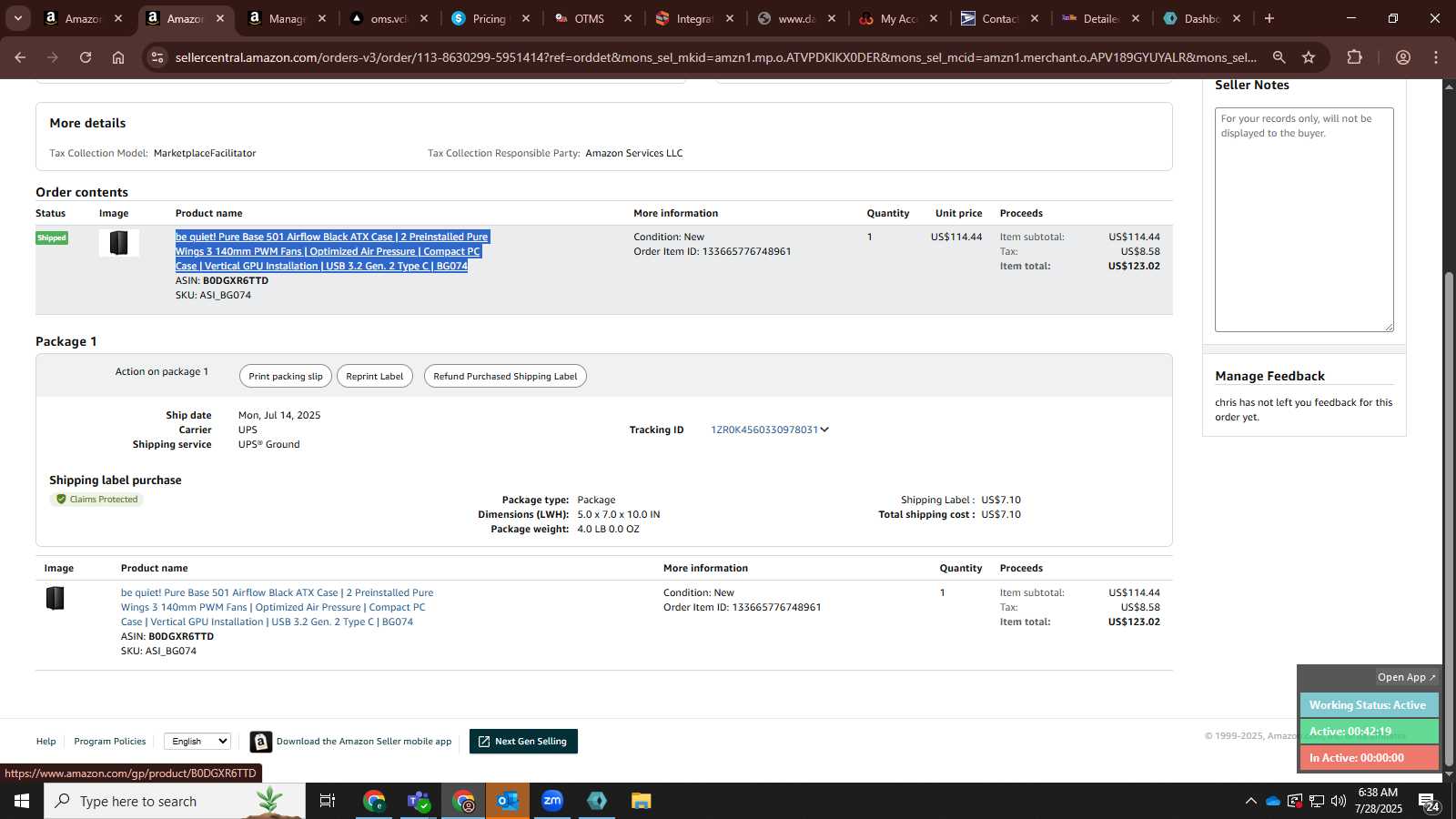Click the Active timer bar
Image resolution: width=1456 pixels, height=819 pixels.
(1369, 731)
